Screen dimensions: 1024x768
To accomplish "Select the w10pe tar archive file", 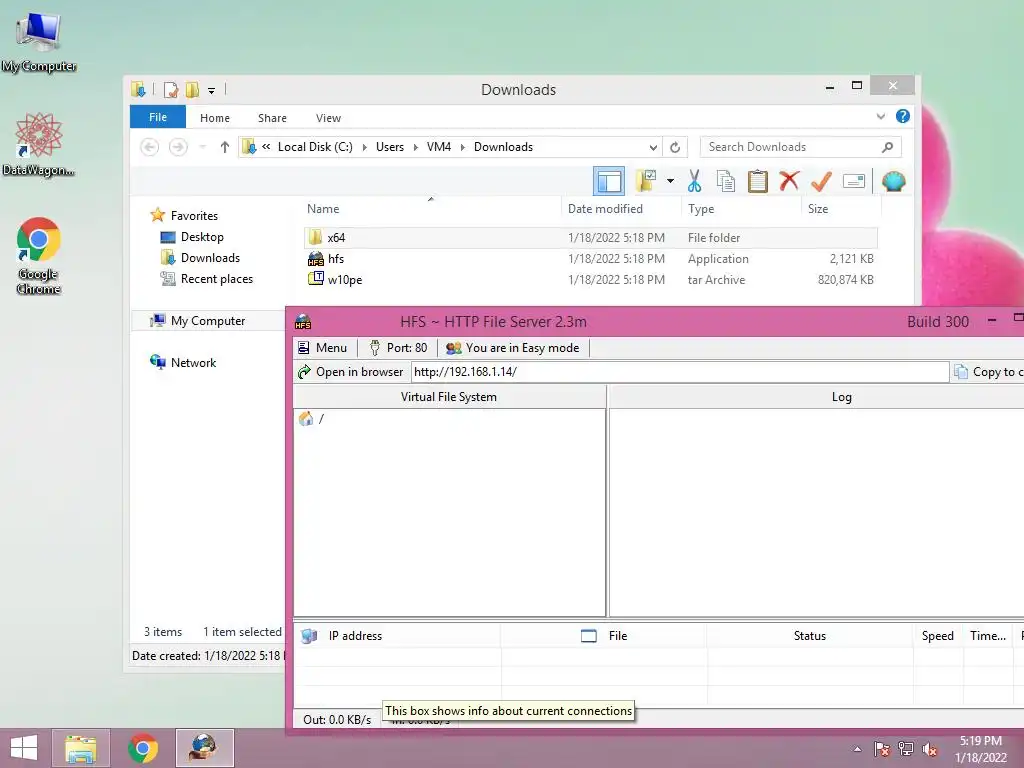I will pyautogui.click(x=590, y=280).
